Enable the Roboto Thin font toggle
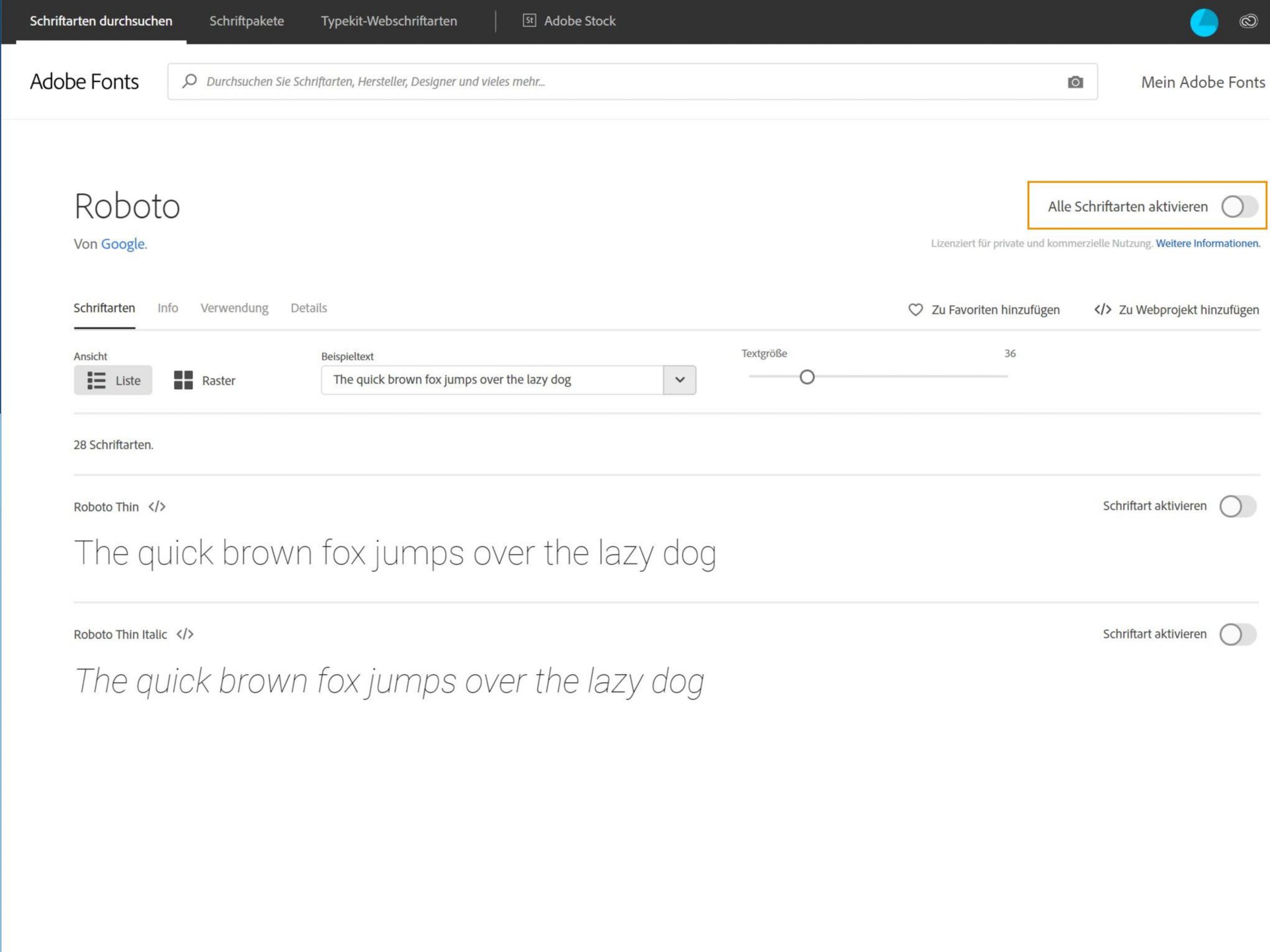The image size is (1270, 952). tap(1238, 507)
